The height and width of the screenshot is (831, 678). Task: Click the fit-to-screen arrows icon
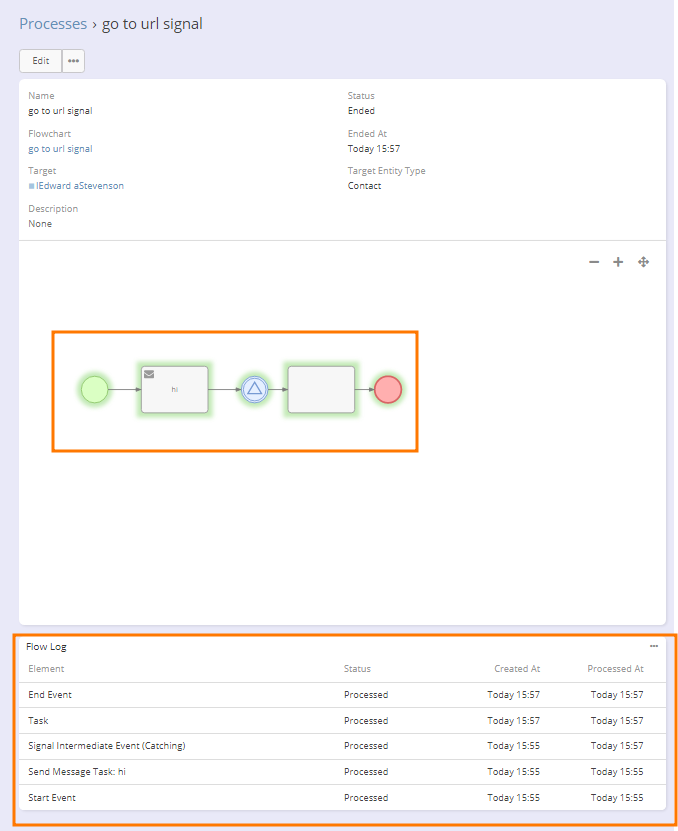click(x=644, y=262)
